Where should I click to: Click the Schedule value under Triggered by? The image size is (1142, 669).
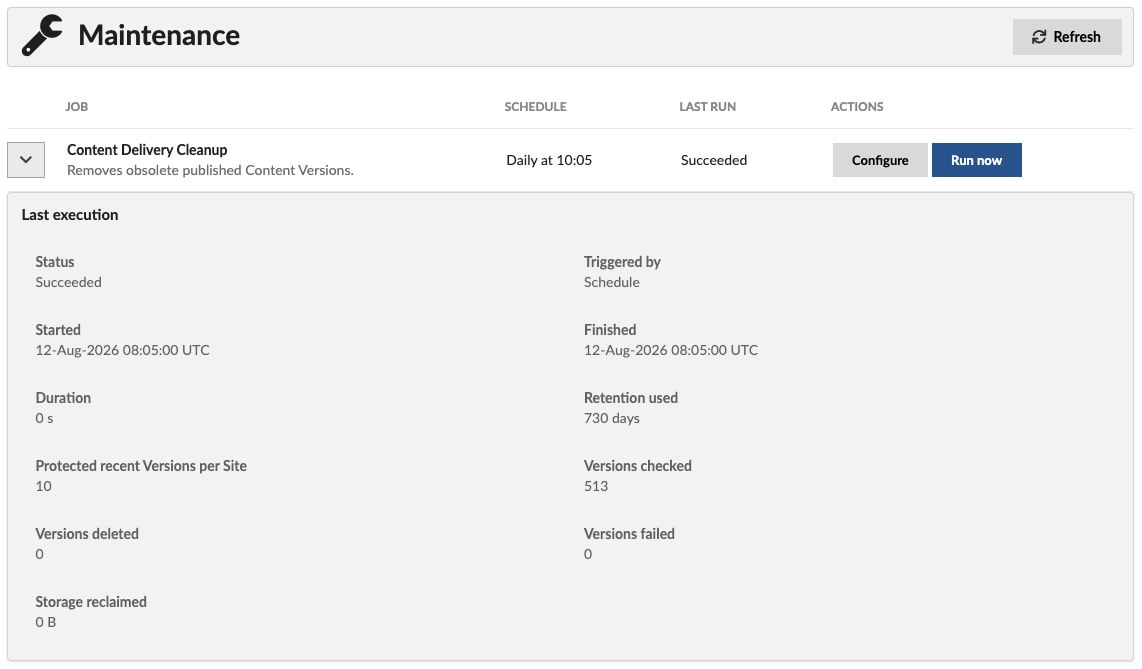tap(612, 282)
